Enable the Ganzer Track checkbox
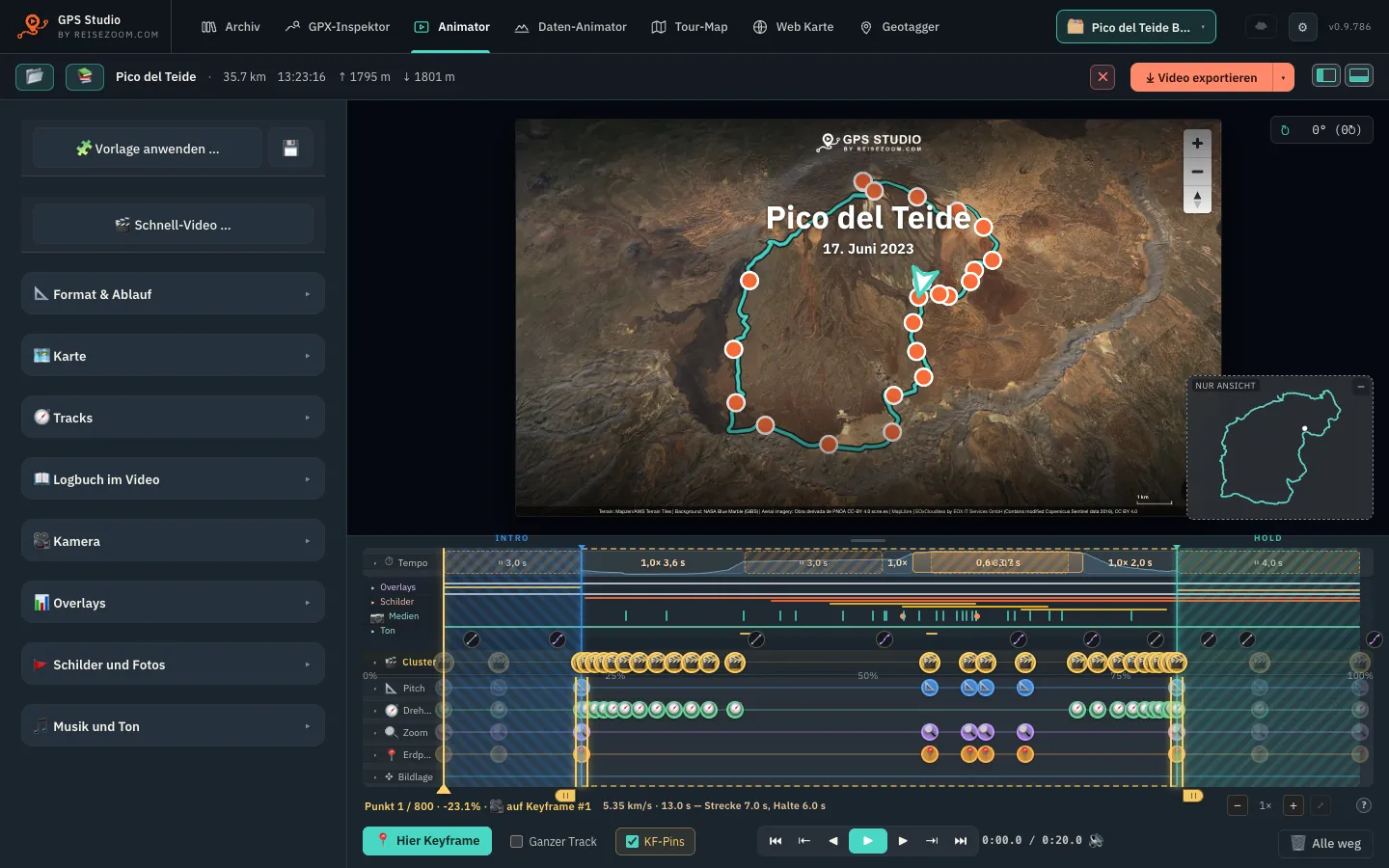The width and height of the screenshot is (1389, 868). pos(516,842)
